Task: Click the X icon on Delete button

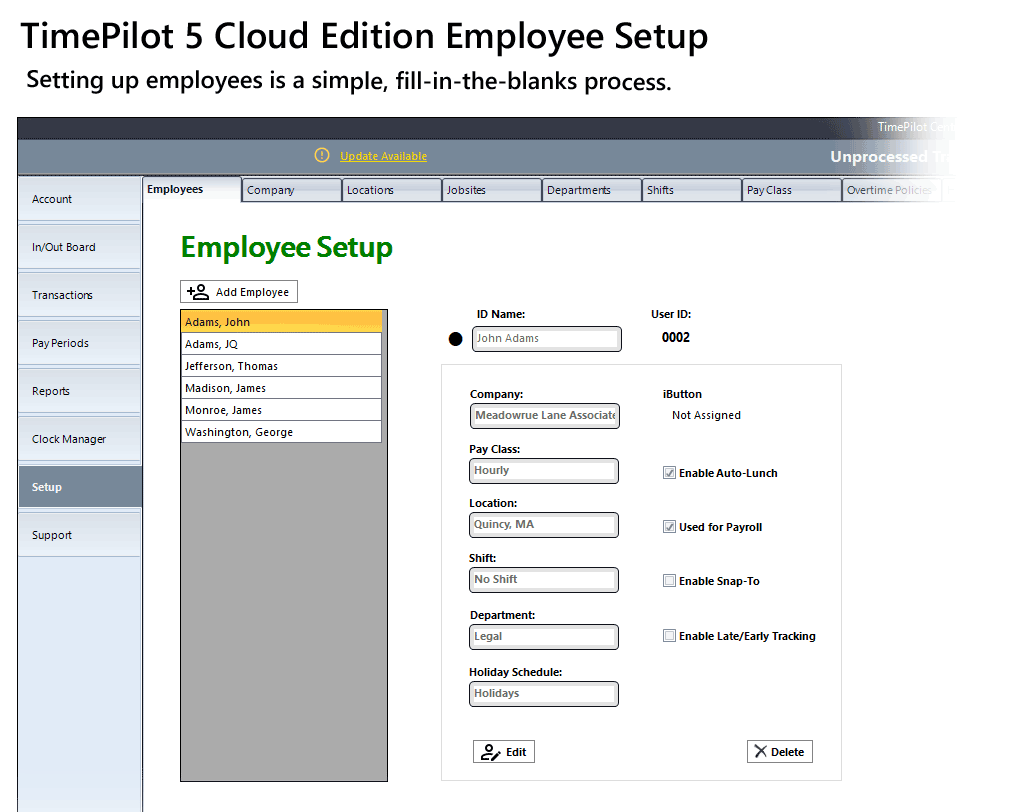Action: pyautogui.click(x=761, y=752)
